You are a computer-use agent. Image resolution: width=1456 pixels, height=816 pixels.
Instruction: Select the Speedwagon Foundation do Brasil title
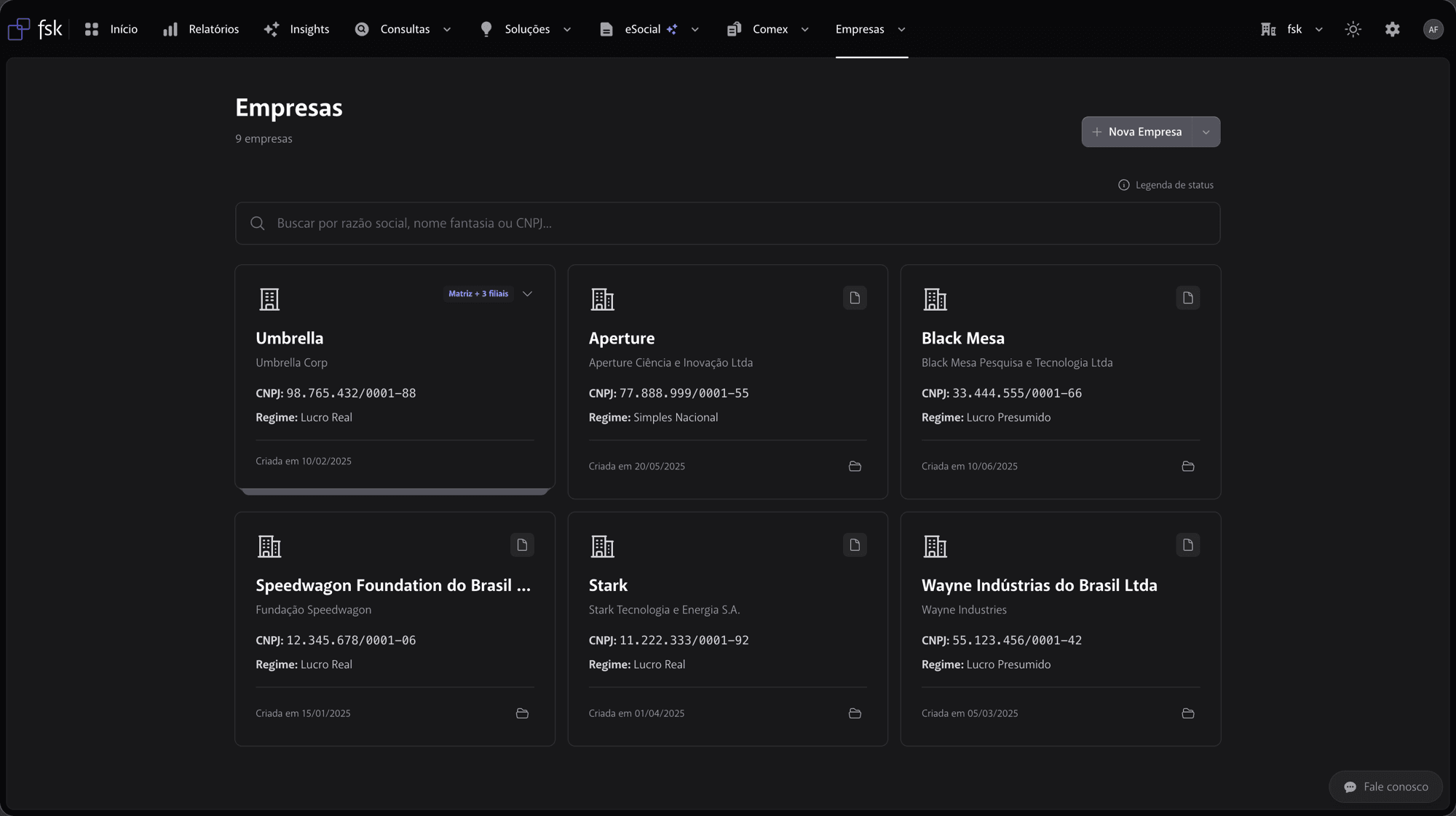(393, 585)
